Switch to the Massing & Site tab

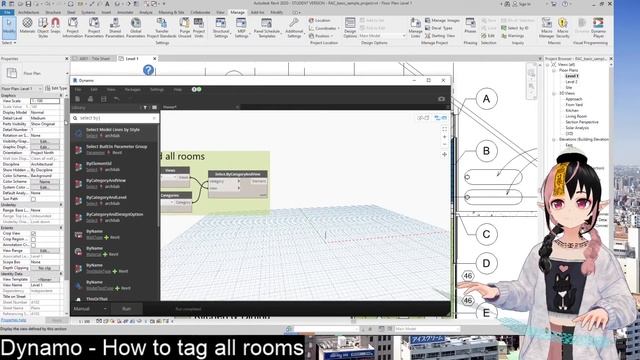(171, 12)
